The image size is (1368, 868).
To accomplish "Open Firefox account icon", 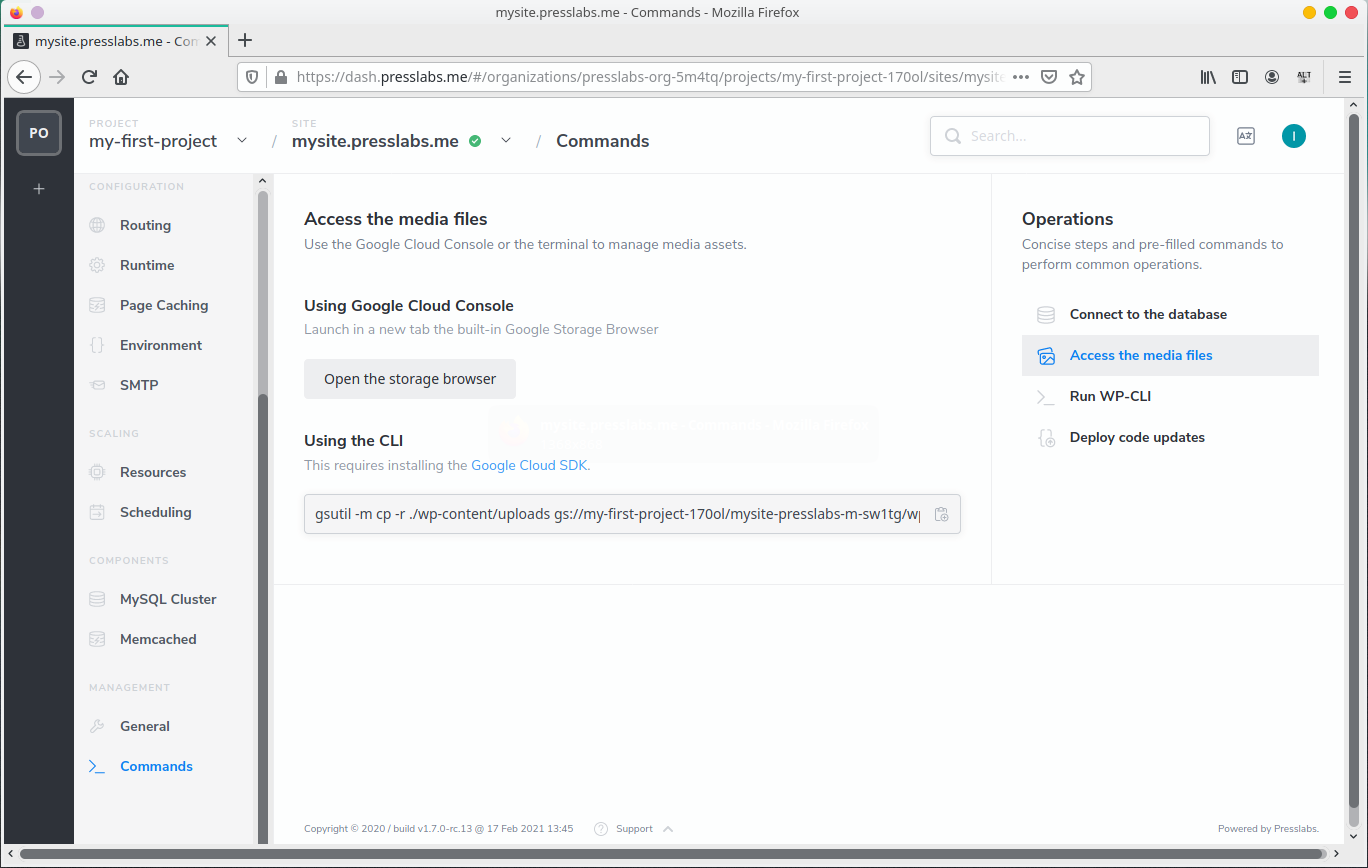I will tap(1272, 77).
